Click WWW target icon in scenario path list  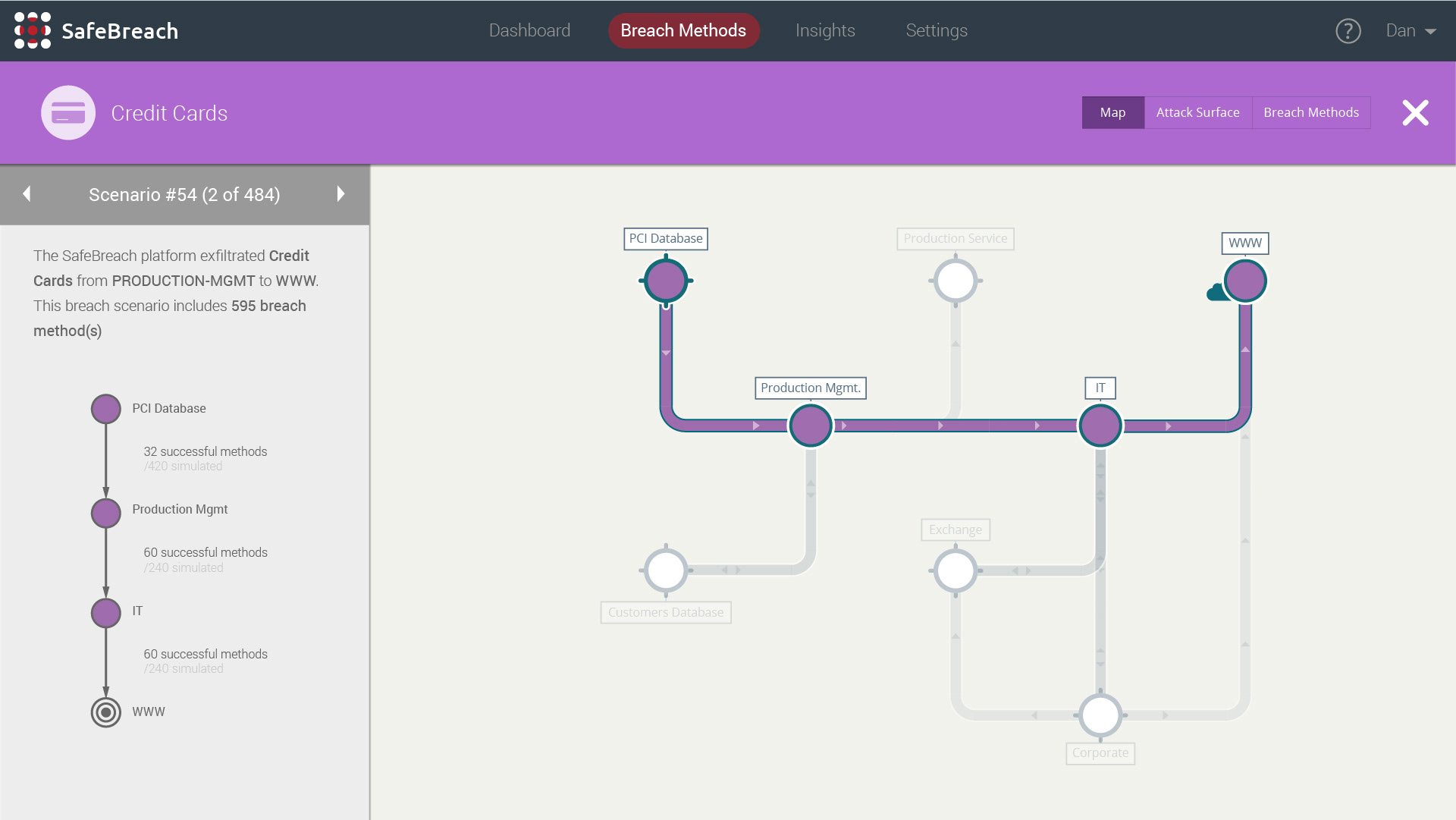[x=106, y=712]
